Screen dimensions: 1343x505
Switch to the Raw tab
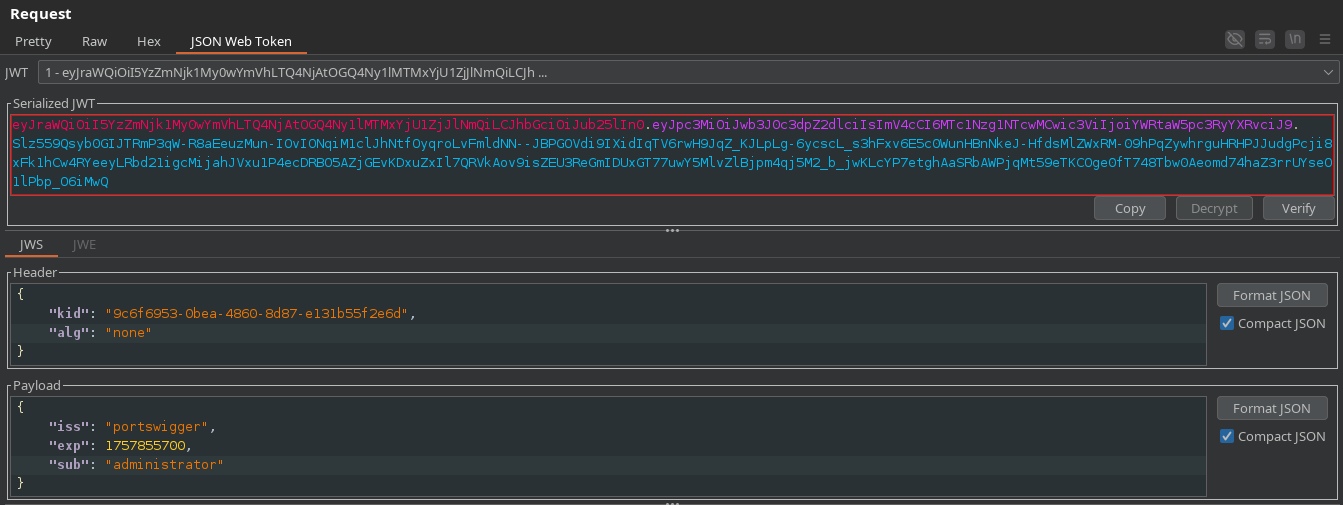click(x=95, y=41)
